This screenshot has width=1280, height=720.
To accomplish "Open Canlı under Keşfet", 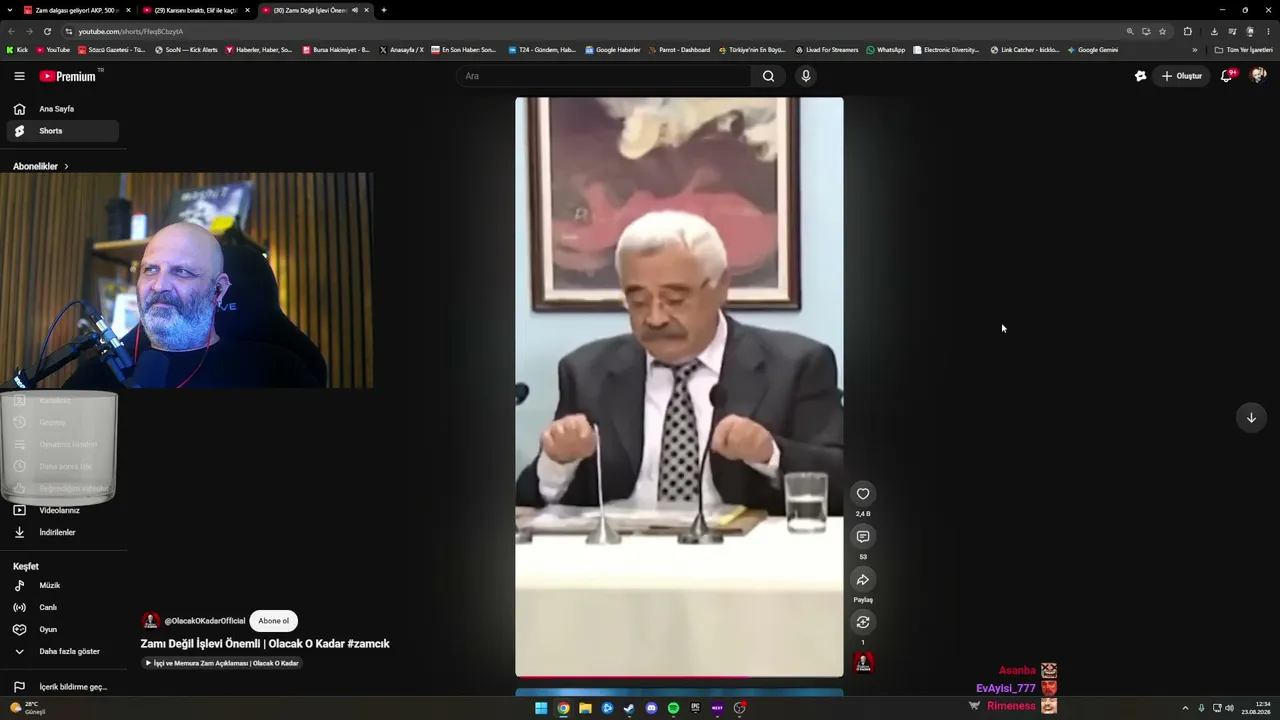I will (x=62, y=607).
